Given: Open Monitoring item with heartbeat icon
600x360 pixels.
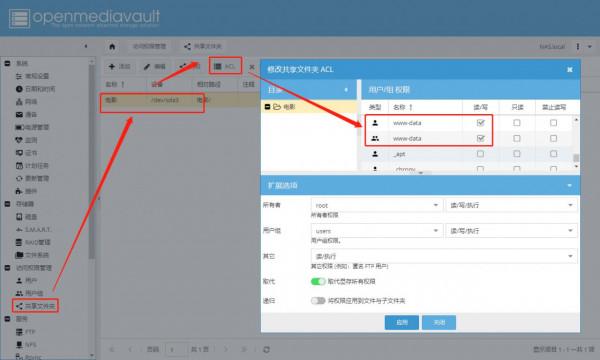Looking at the screenshot, I should click(26, 140).
